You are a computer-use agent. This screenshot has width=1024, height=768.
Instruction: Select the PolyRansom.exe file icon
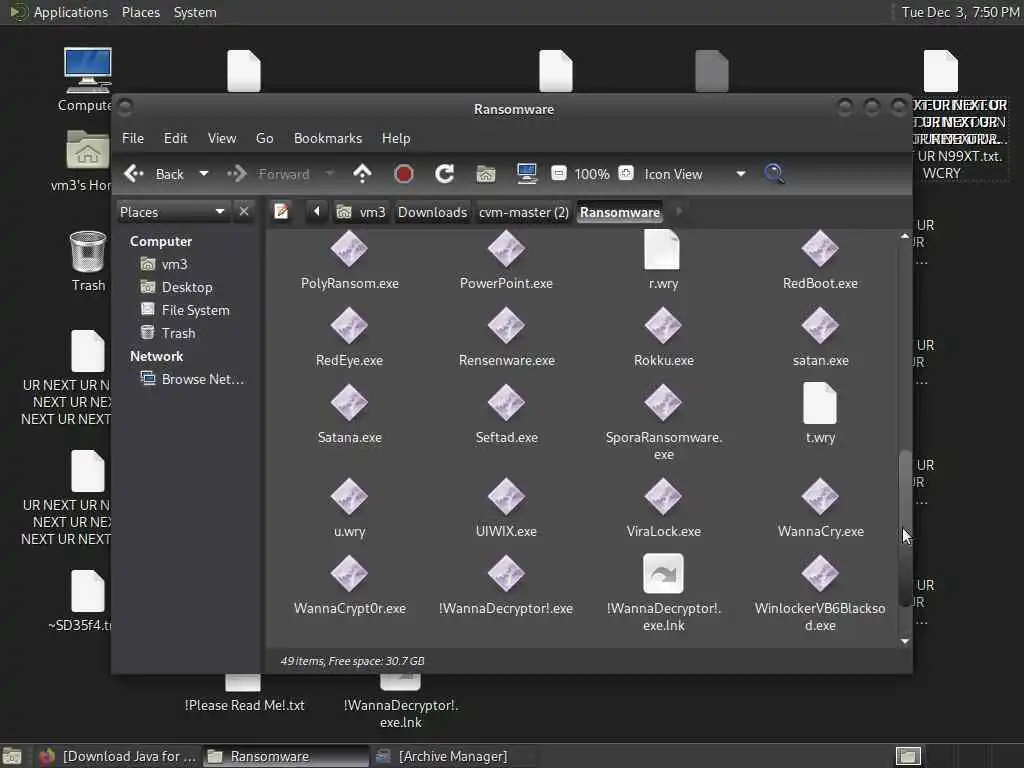[349, 249]
